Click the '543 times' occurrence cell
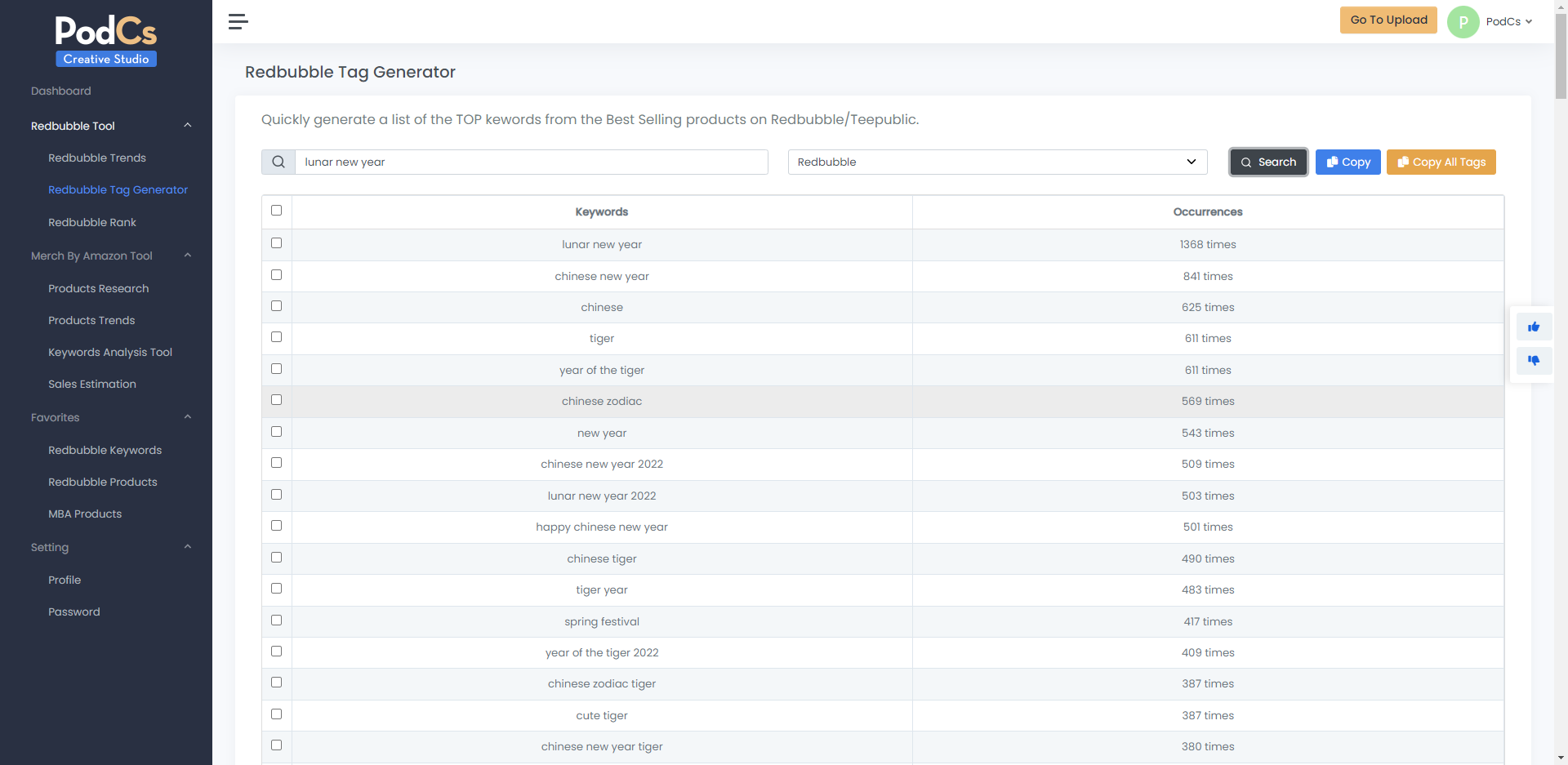The width and height of the screenshot is (1568, 765). click(x=1208, y=433)
